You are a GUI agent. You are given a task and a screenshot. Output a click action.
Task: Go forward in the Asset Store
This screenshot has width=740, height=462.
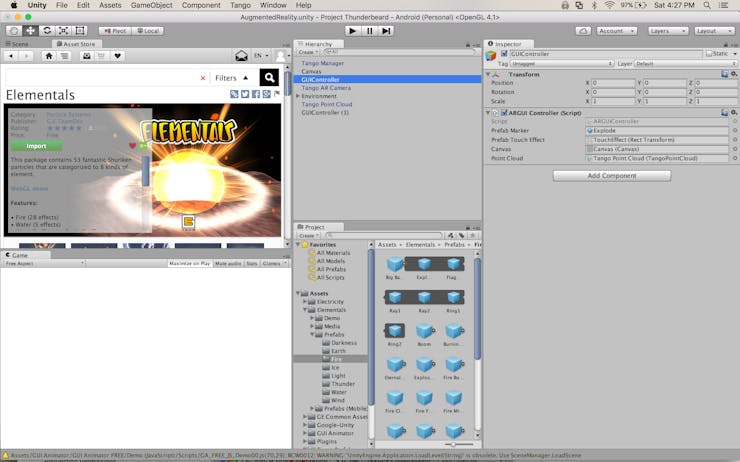(x=26, y=56)
